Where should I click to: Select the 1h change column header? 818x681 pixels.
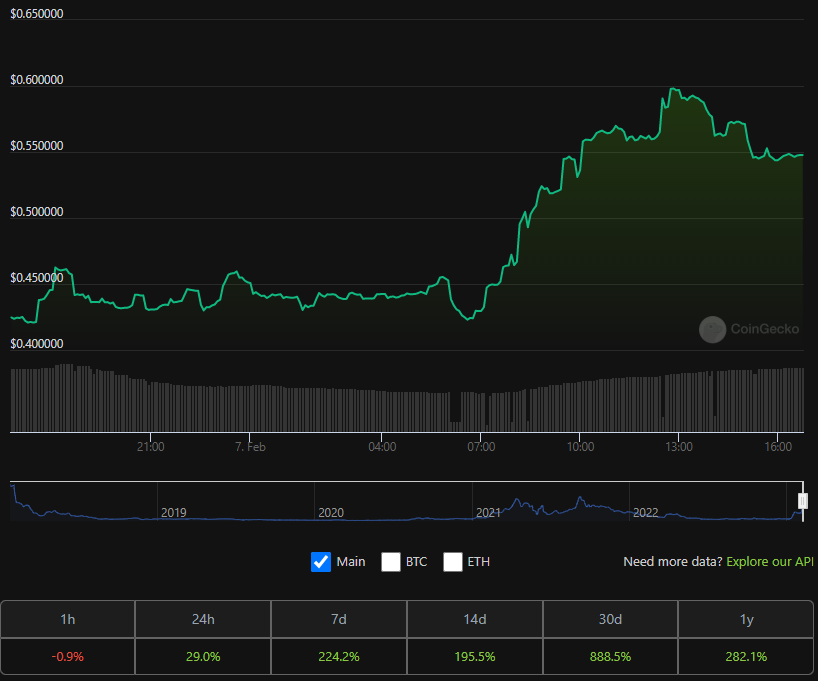[68, 619]
